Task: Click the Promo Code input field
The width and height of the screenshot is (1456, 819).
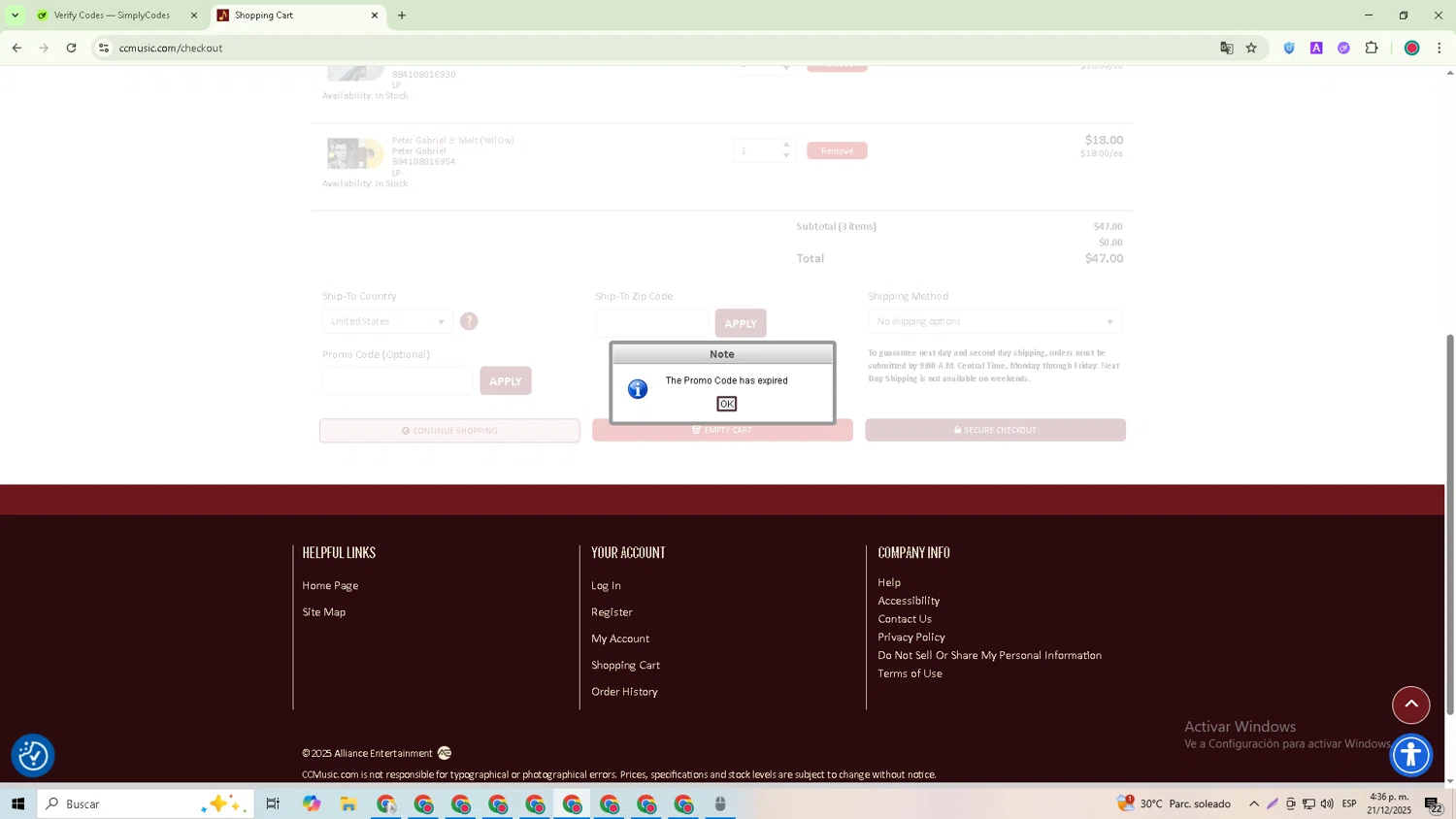Action: click(398, 380)
